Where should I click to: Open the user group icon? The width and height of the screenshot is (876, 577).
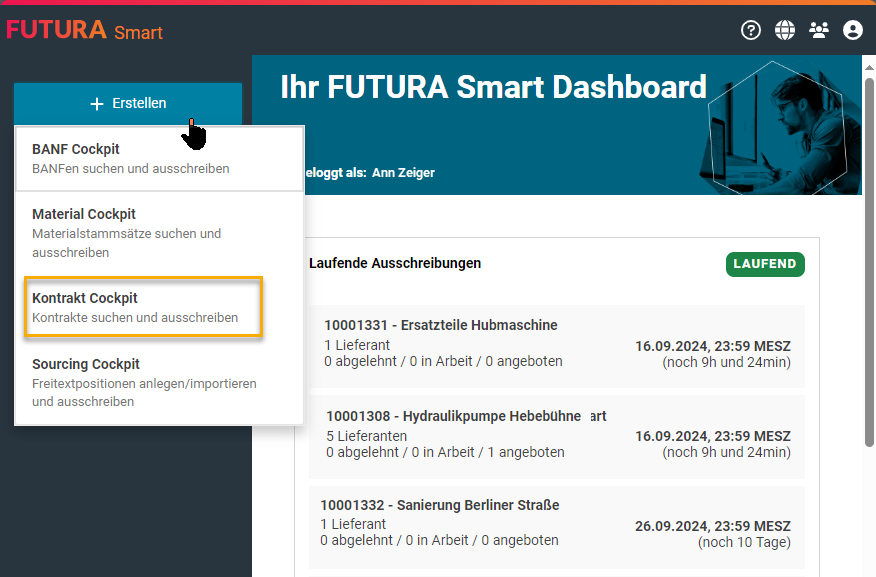[819, 30]
